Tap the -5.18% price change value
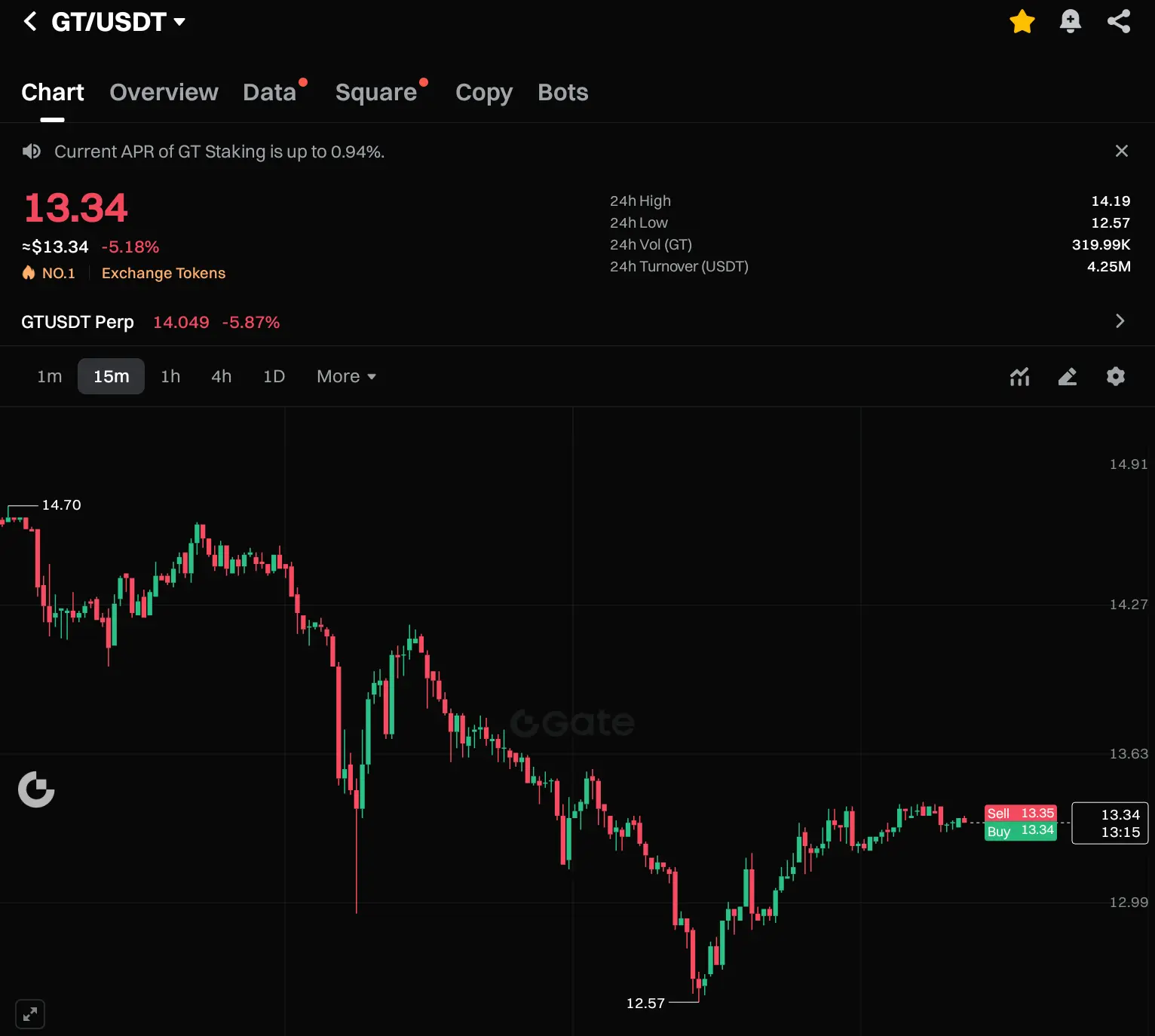 point(130,247)
